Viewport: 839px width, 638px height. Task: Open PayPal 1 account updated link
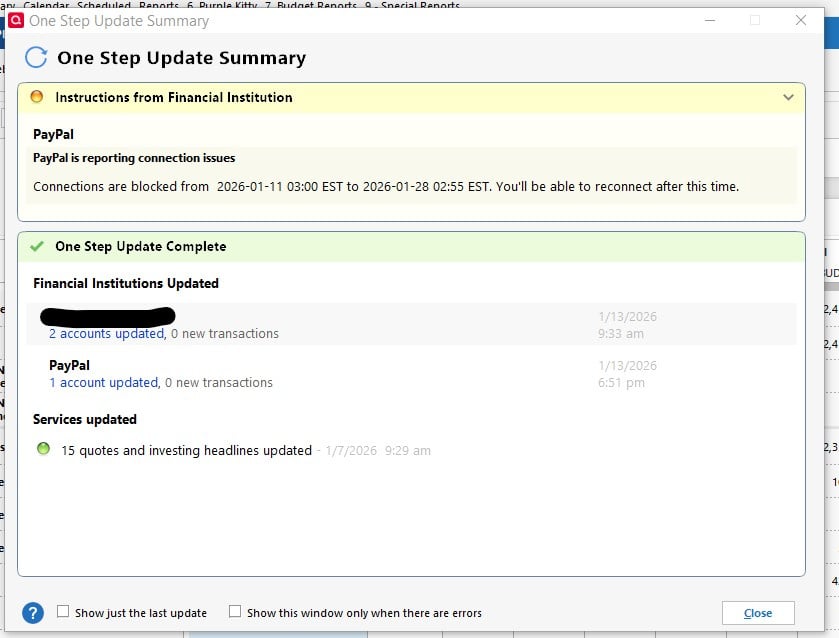point(104,383)
